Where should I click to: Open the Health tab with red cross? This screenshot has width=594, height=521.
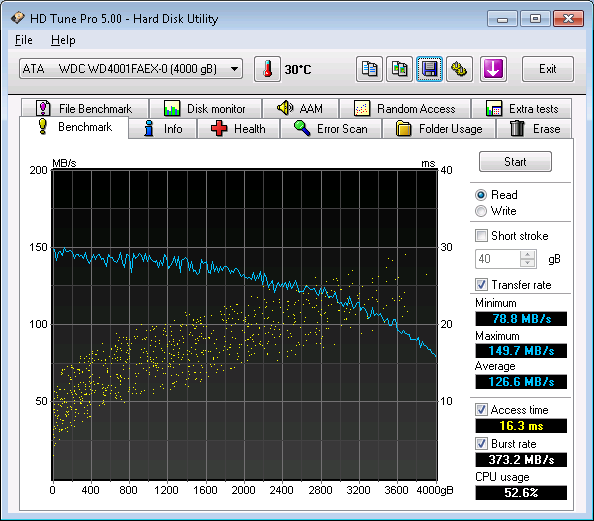[x=238, y=129]
